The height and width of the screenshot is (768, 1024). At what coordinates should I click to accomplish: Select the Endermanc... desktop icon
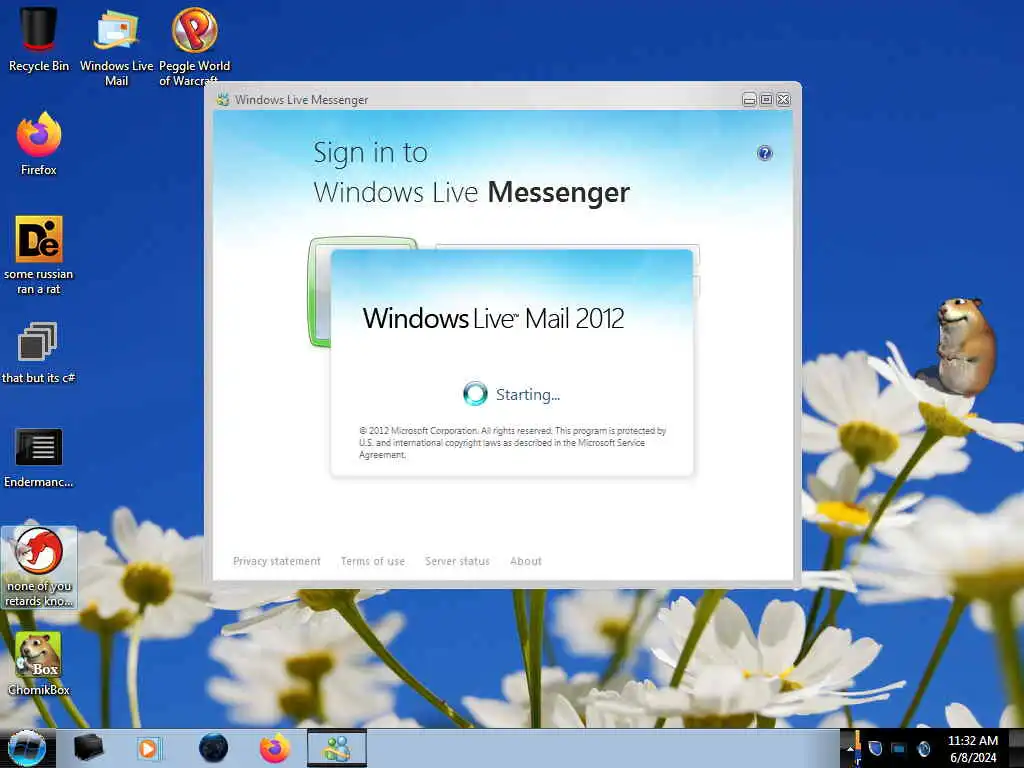pyautogui.click(x=39, y=457)
